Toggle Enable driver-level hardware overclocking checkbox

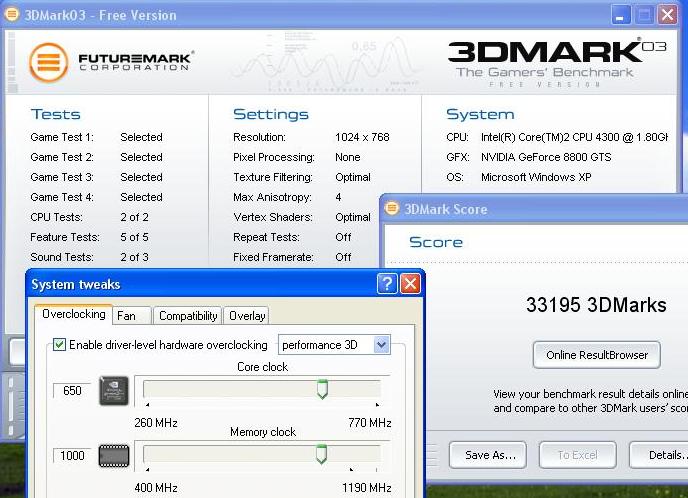(x=59, y=344)
